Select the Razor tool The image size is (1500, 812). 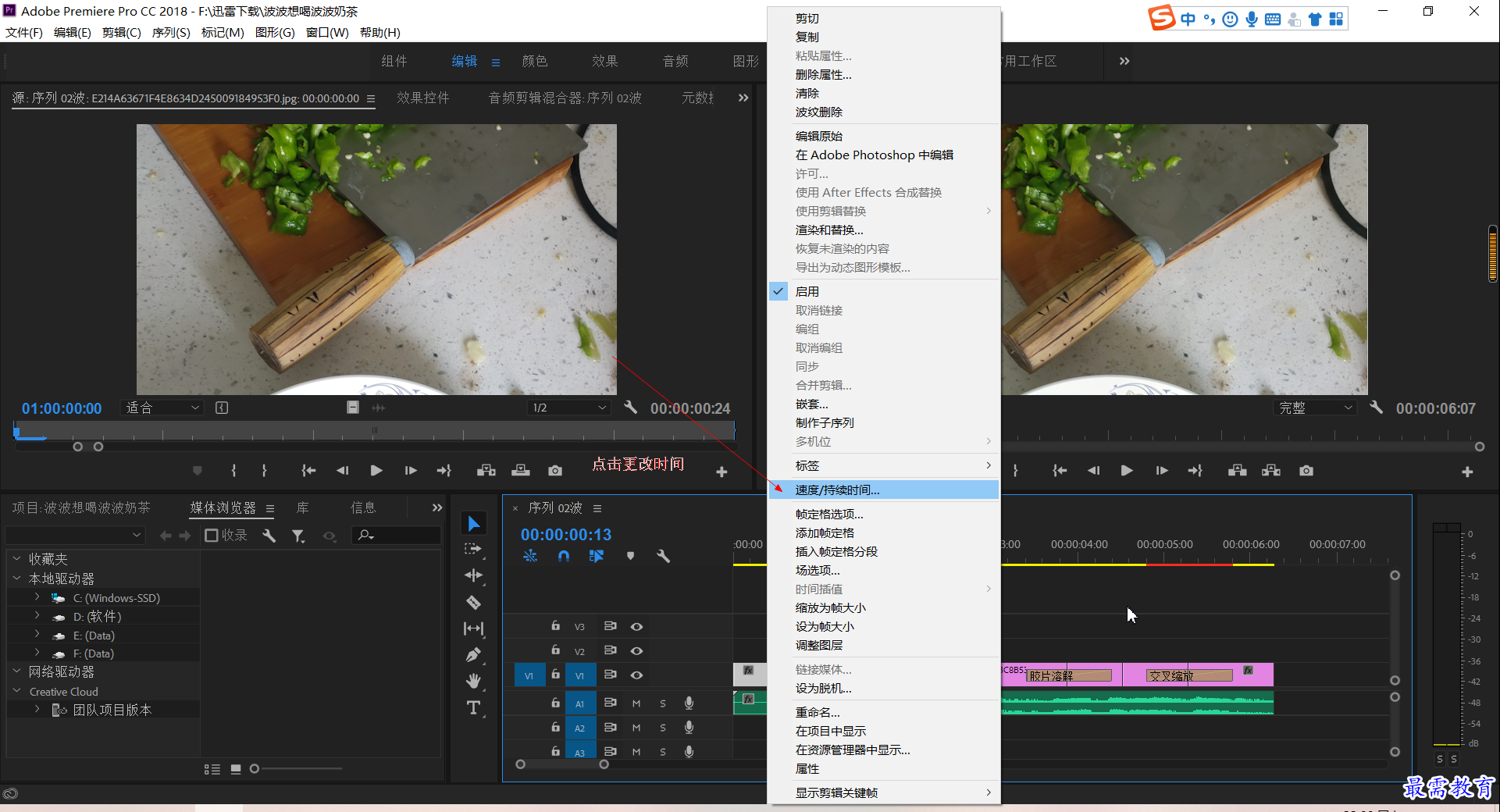[x=473, y=602]
